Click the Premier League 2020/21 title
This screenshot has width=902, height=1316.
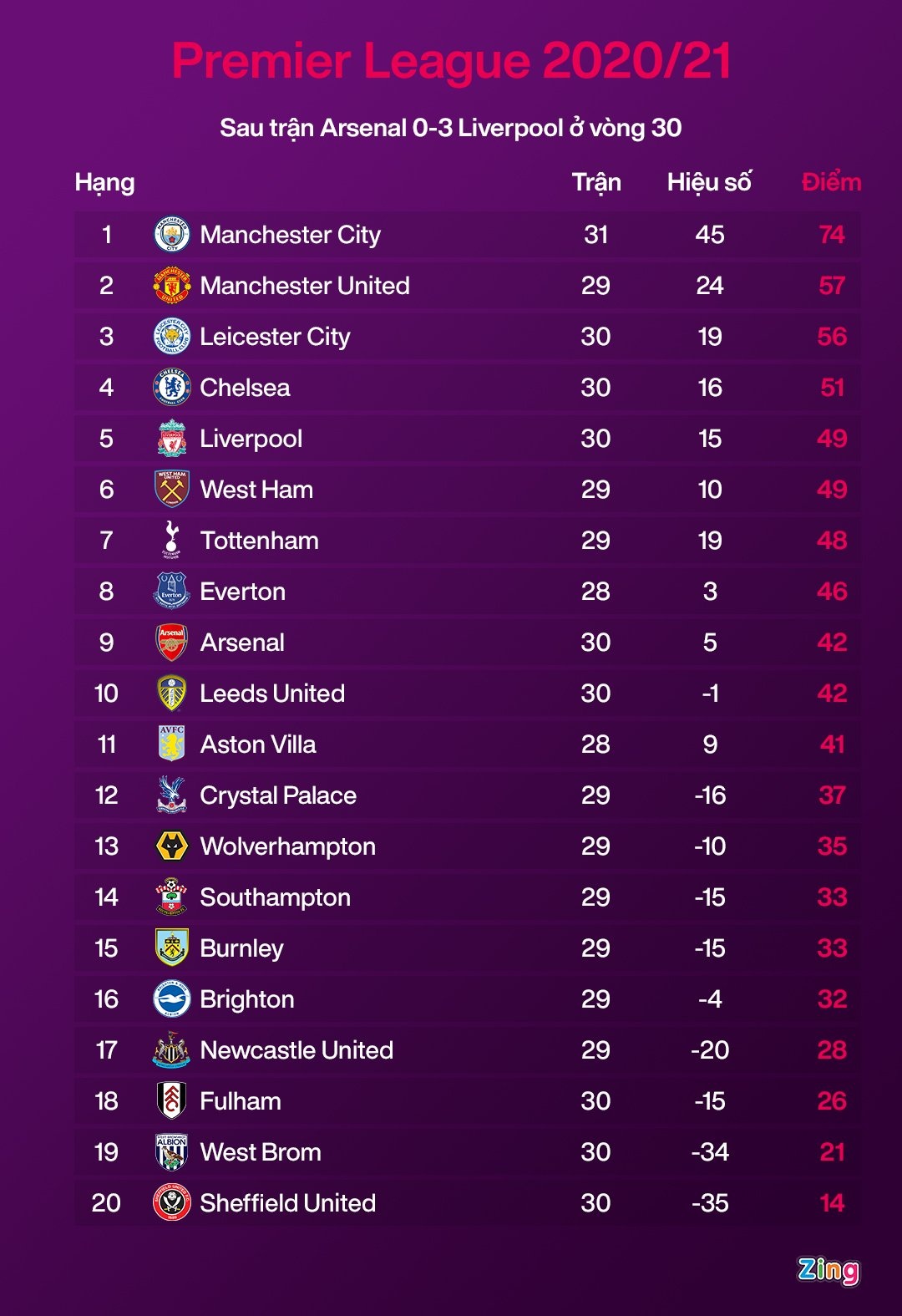[451, 61]
